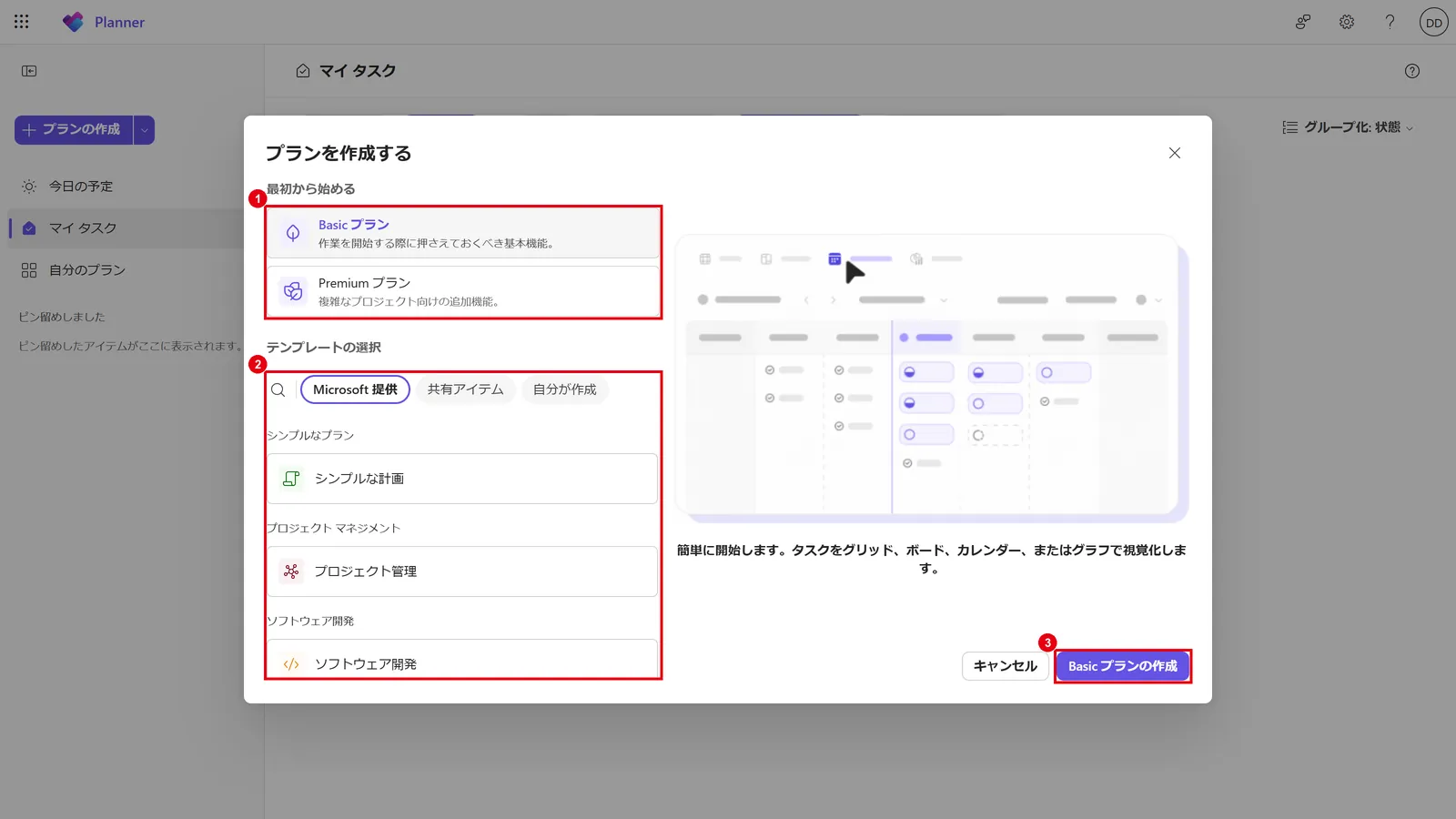
Task: Click the 今日の予定 sun icon
Action: pyautogui.click(x=29, y=187)
